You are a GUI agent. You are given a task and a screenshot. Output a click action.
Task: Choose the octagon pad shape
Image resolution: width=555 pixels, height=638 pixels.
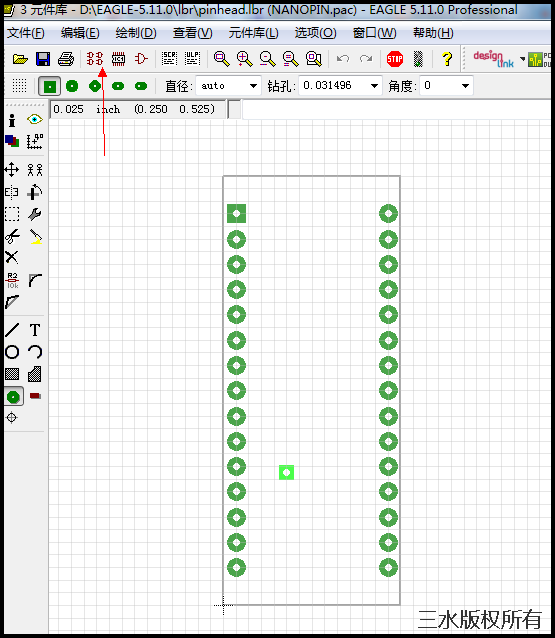(95, 86)
